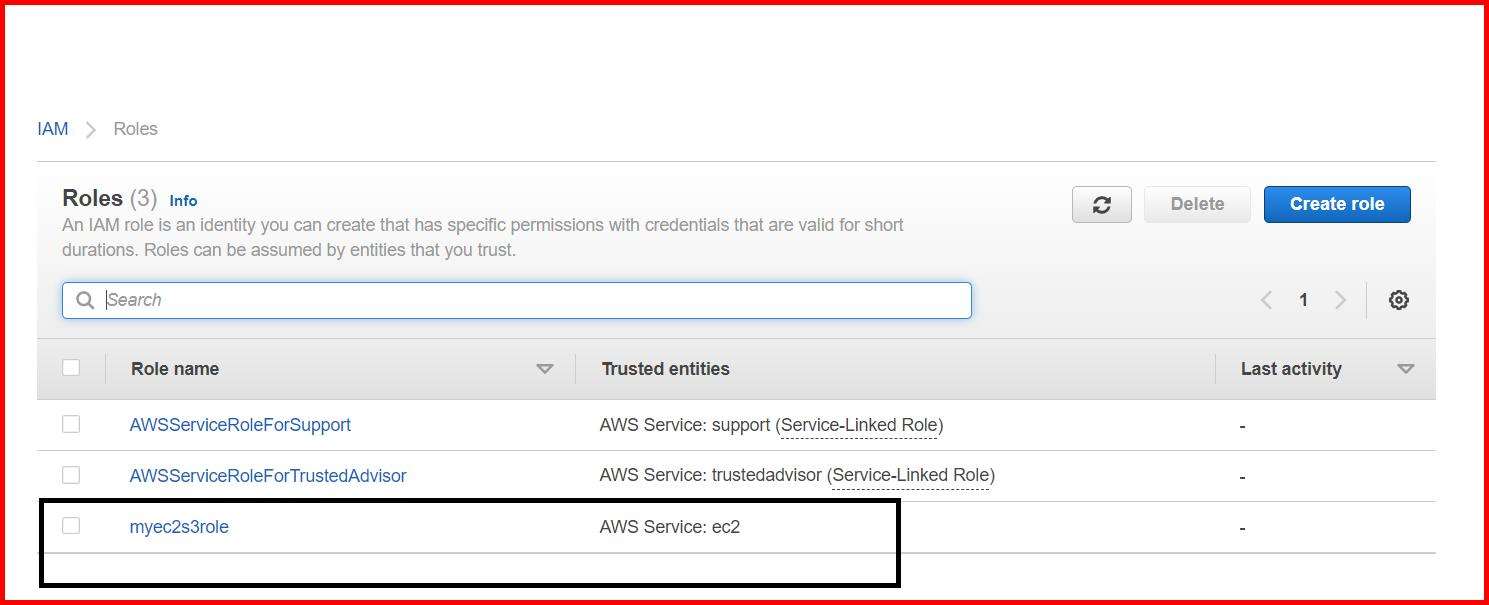
Task: Navigate to IAM via breadcrumb
Action: click(x=52, y=128)
